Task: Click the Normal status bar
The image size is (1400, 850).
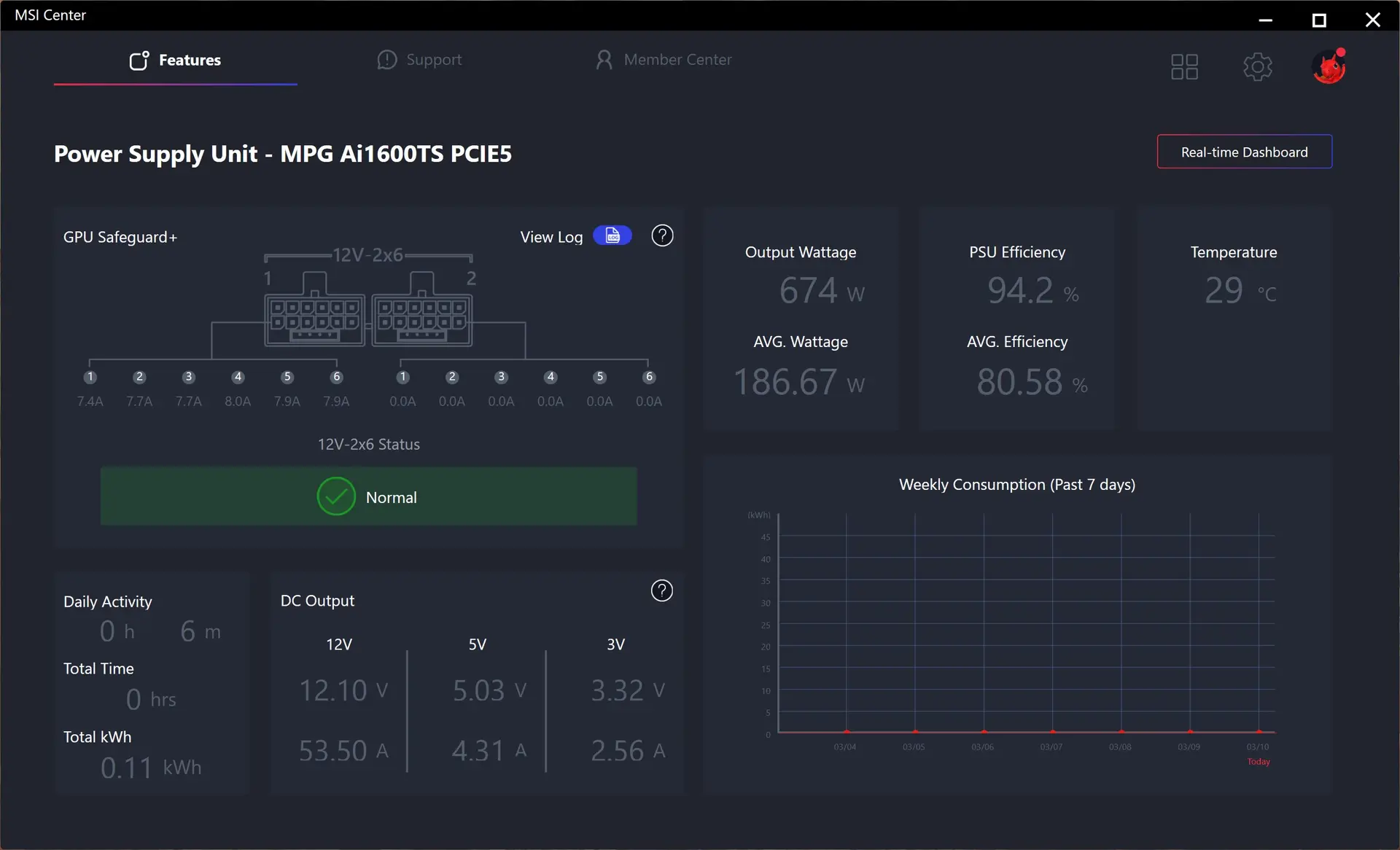Action: 368,496
